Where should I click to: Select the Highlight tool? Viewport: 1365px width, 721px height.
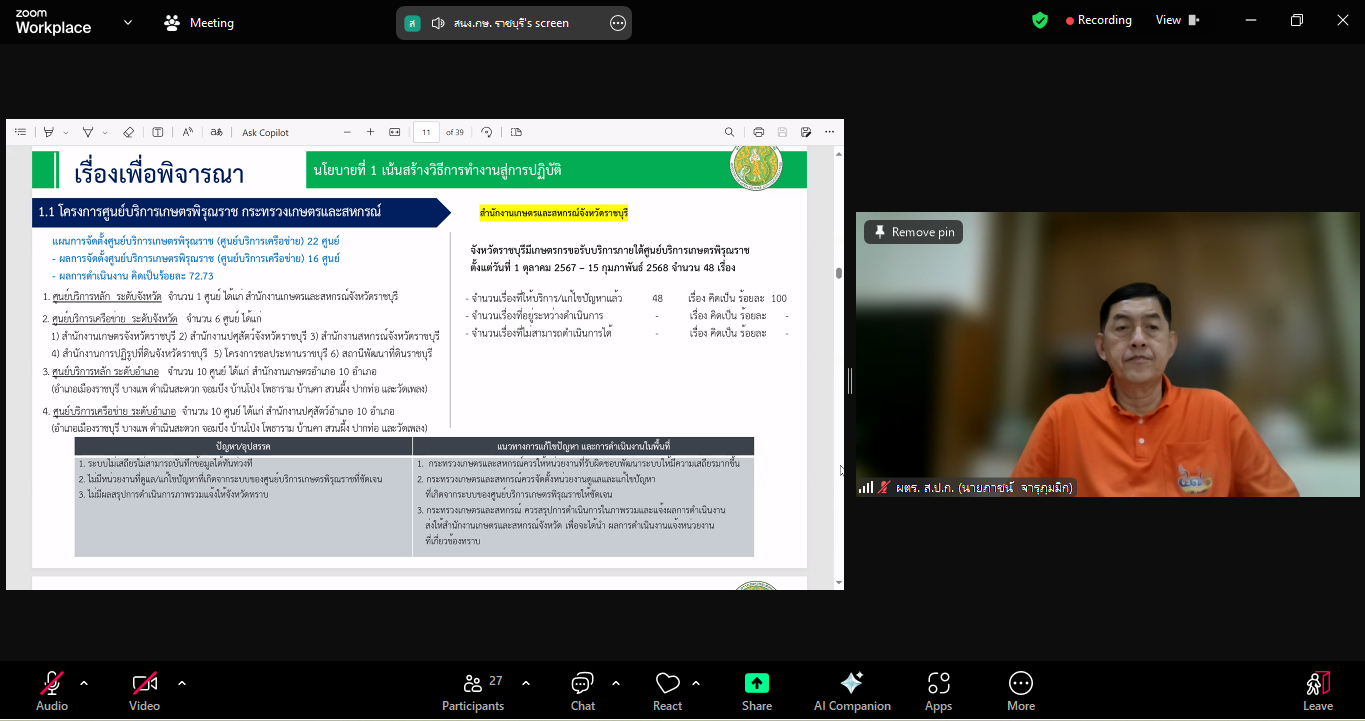88,131
